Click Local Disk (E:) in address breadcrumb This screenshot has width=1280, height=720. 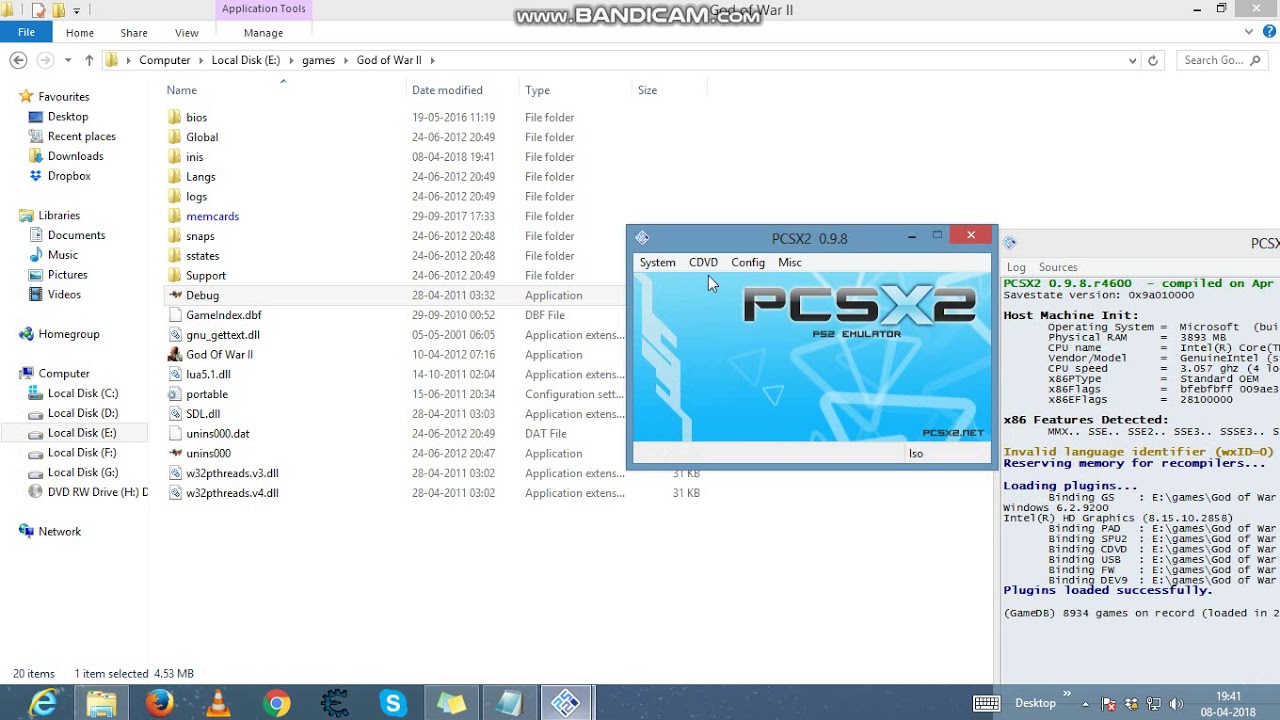(246, 60)
